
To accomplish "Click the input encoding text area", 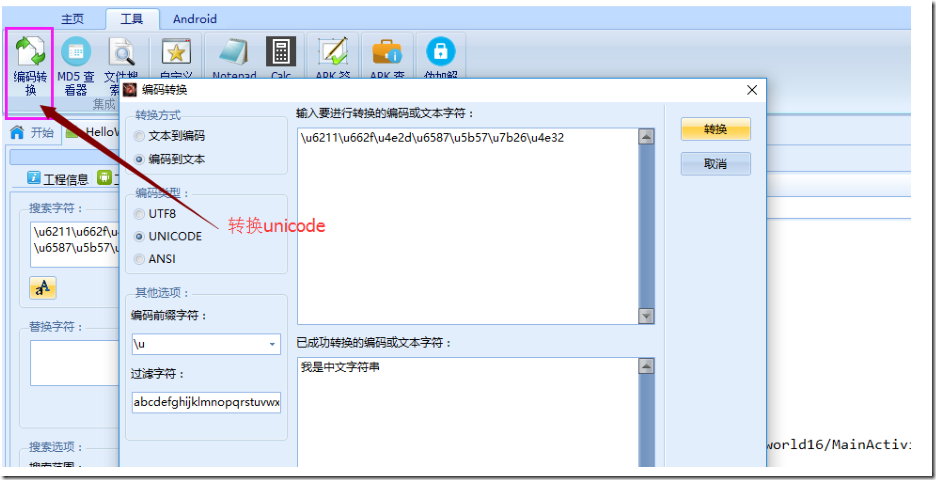I will point(467,226).
